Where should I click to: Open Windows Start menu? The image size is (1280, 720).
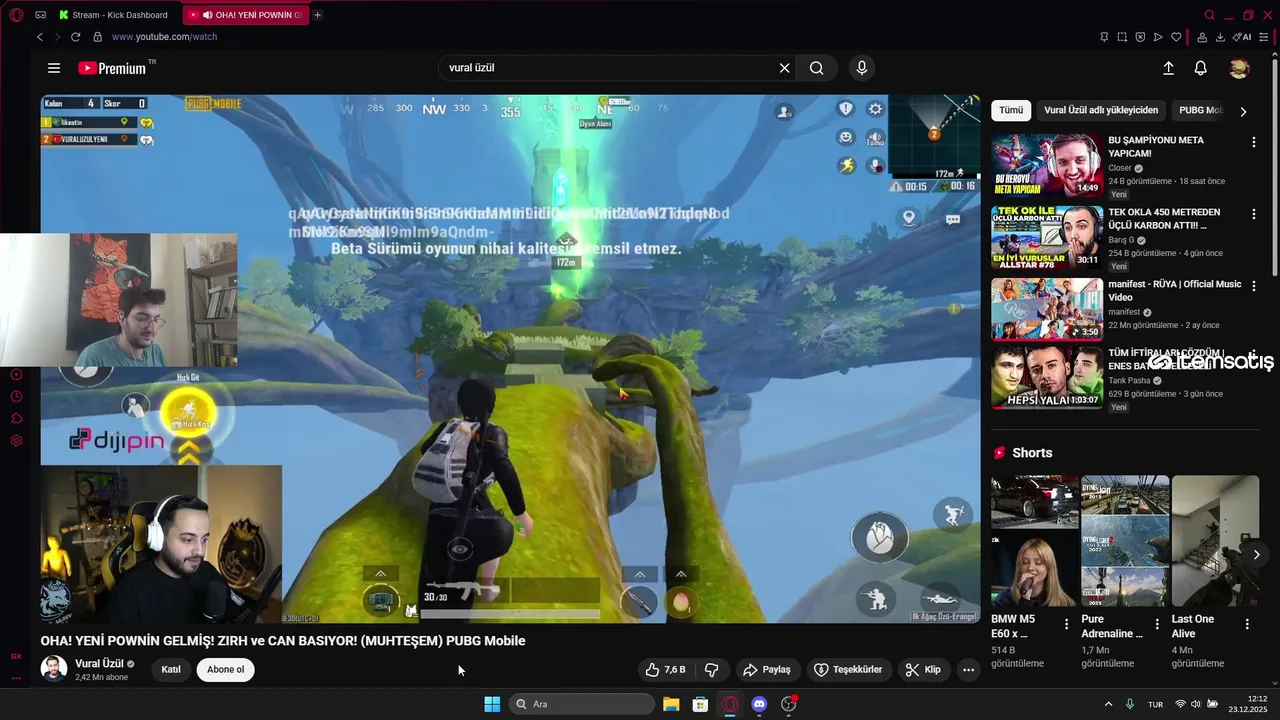492,704
